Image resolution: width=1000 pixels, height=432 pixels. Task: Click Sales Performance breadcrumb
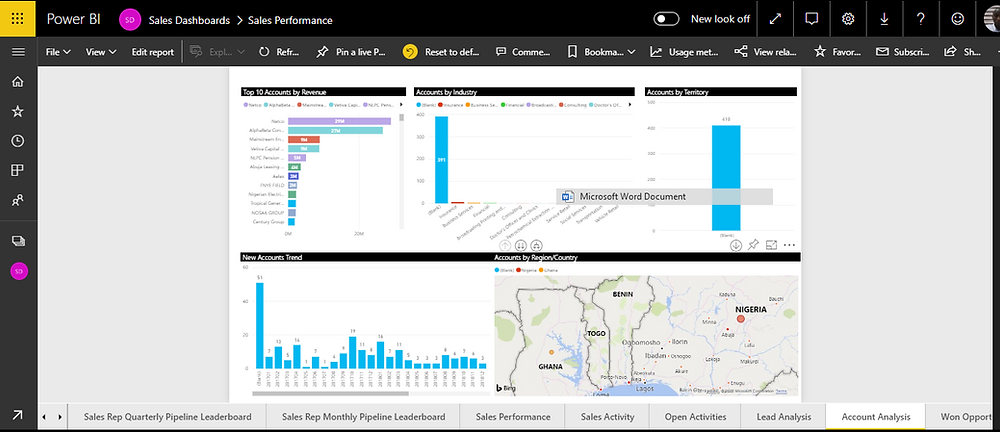pos(290,20)
